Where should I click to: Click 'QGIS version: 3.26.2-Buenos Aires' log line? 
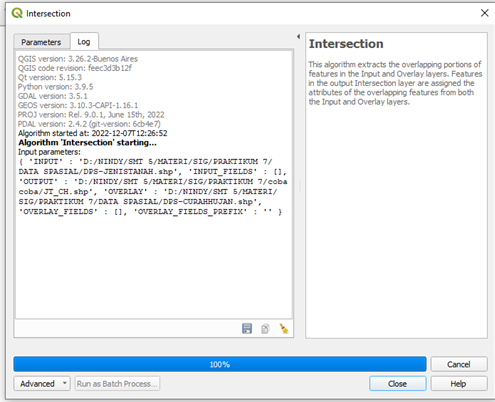tap(78, 59)
